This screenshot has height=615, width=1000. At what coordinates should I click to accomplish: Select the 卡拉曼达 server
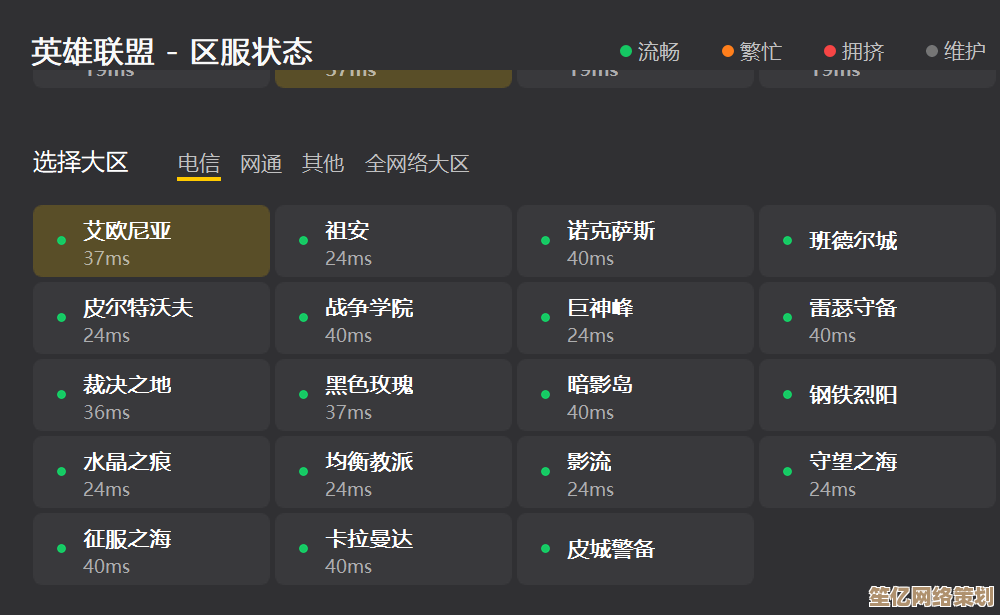(x=393, y=549)
